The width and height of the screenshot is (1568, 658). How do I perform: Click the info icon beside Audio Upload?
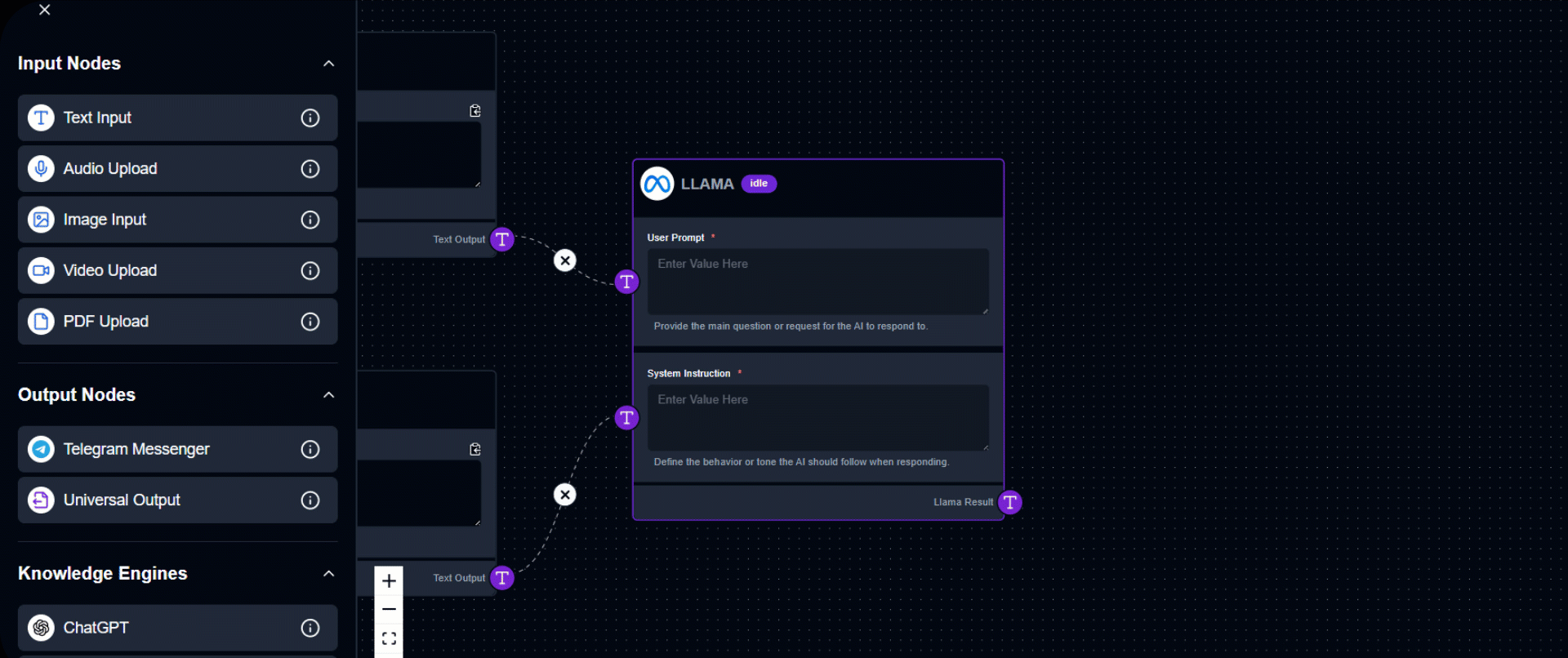pos(310,169)
